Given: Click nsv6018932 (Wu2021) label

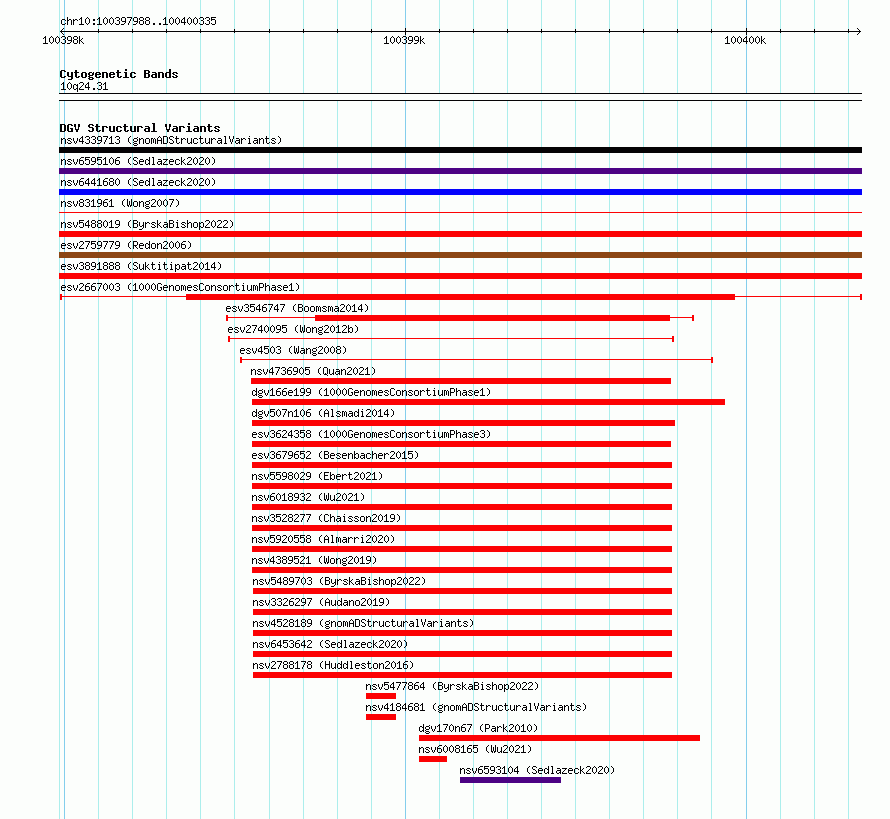Looking at the screenshot, I should coord(308,497).
